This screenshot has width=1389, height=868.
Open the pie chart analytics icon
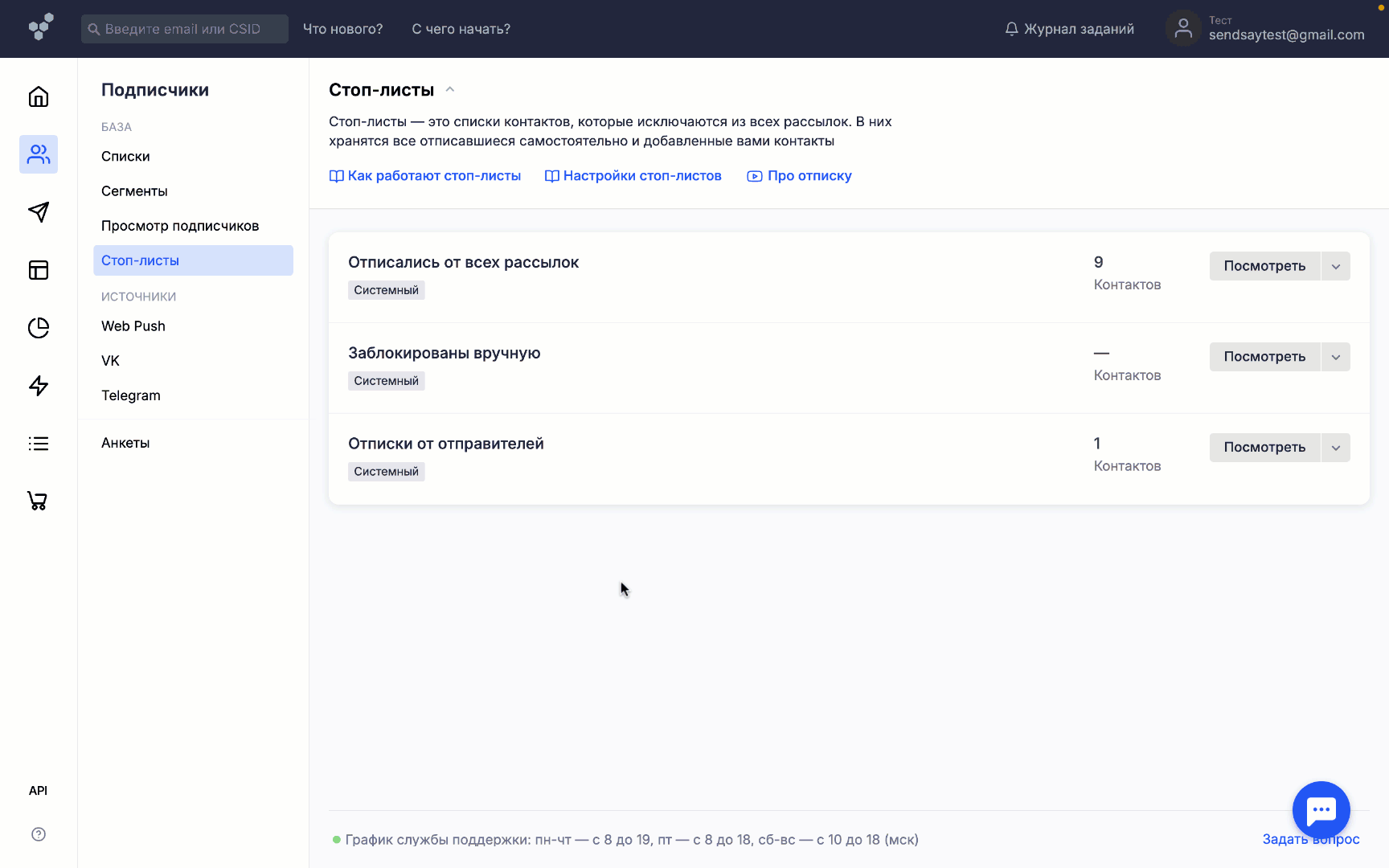[x=39, y=328]
